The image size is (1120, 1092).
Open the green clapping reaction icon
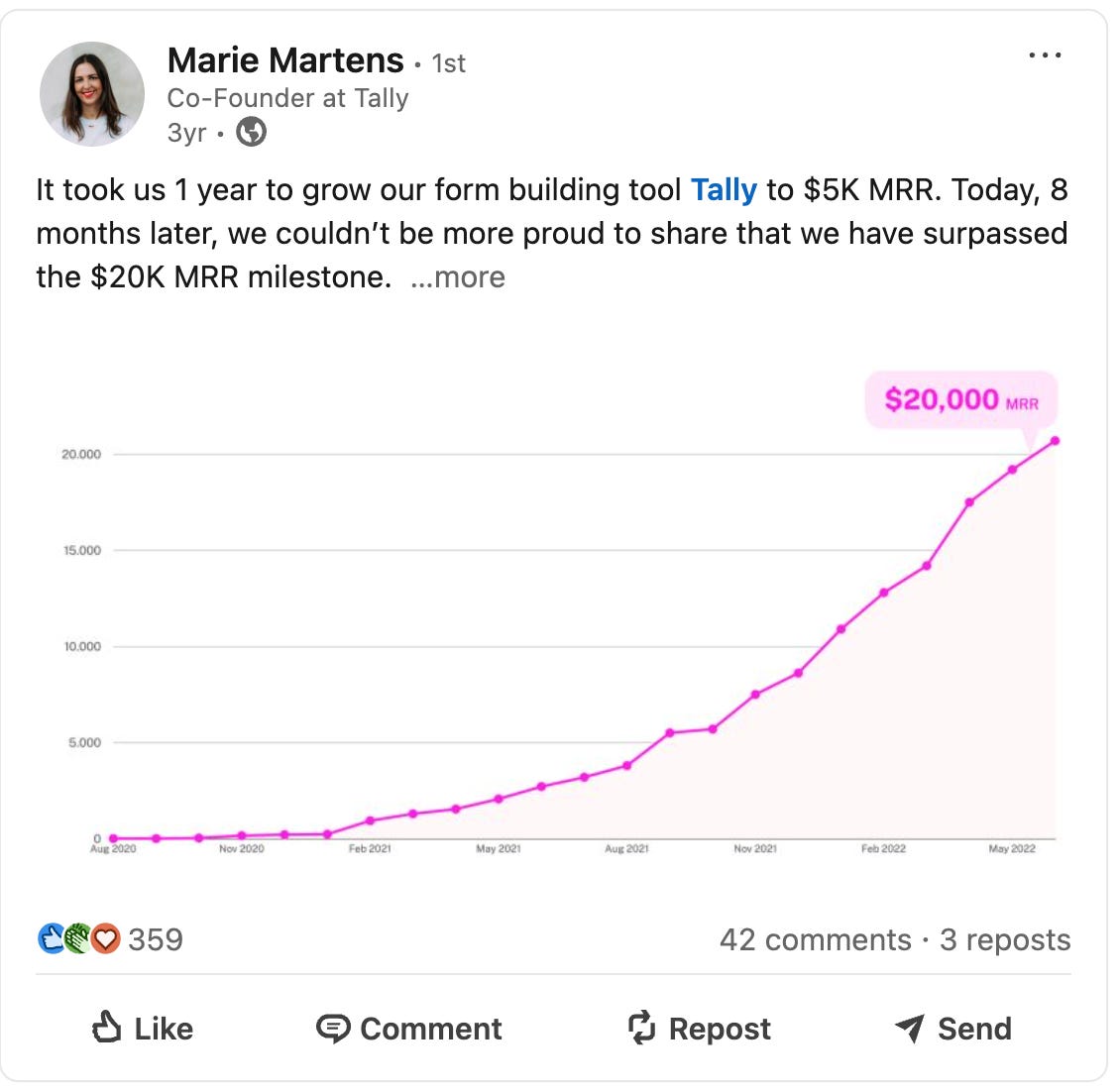point(78,939)
